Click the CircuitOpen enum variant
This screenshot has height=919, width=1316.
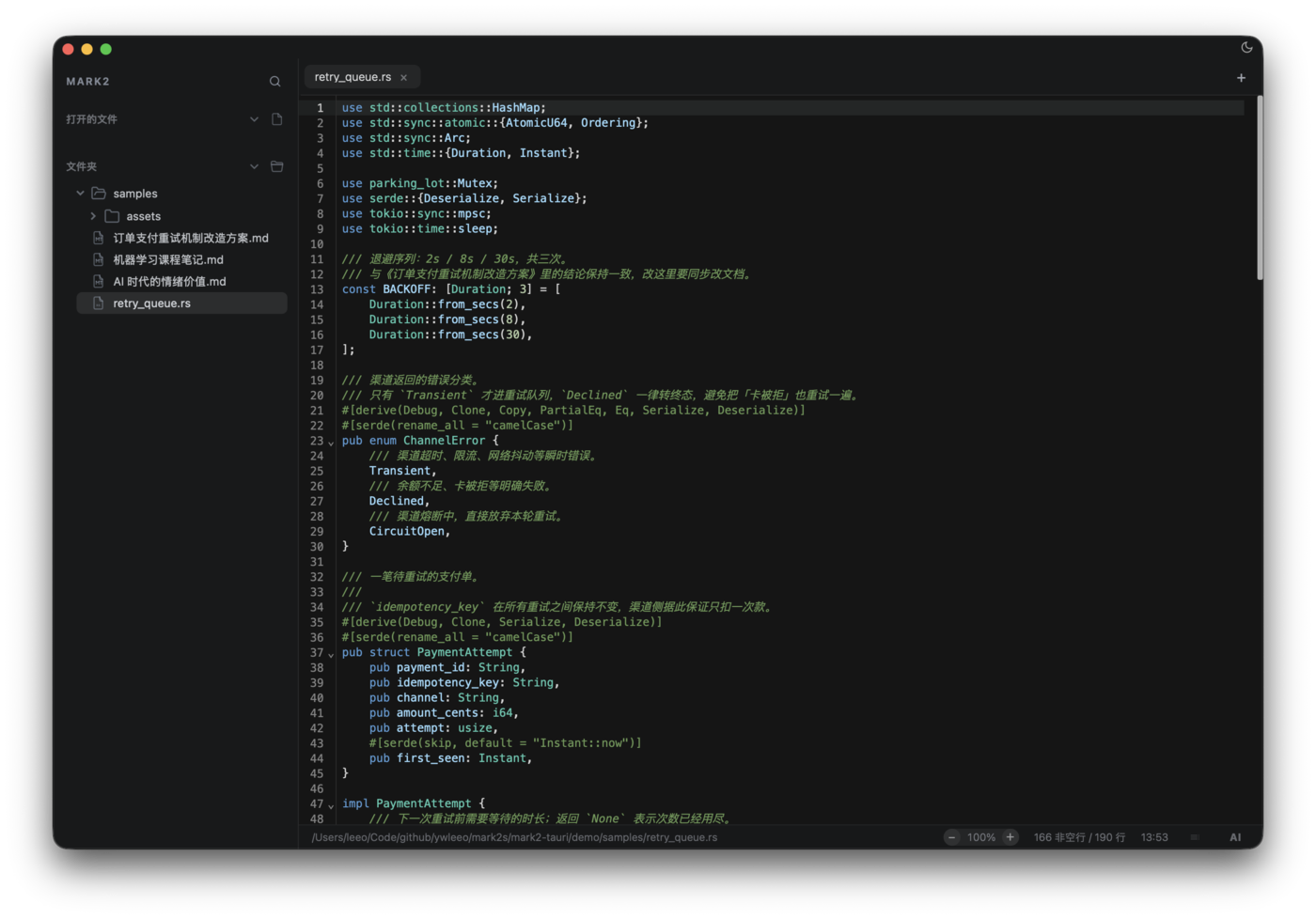pos(406,531)
